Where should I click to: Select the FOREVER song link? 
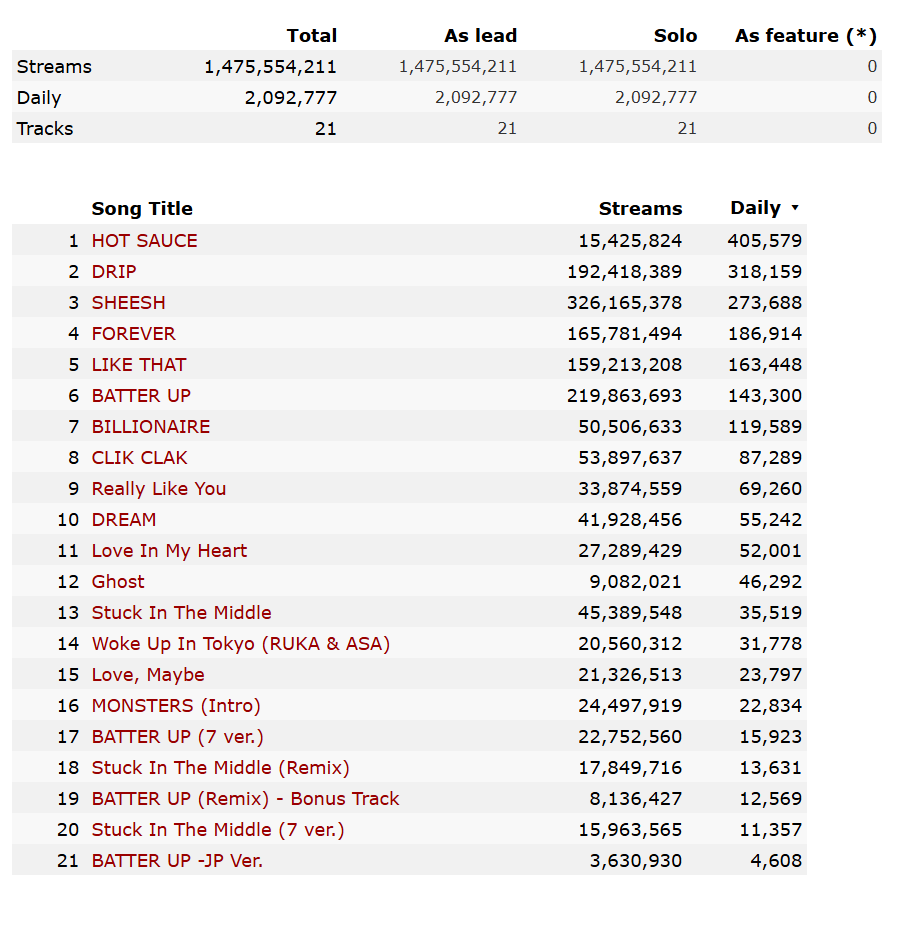coord(134,334)
